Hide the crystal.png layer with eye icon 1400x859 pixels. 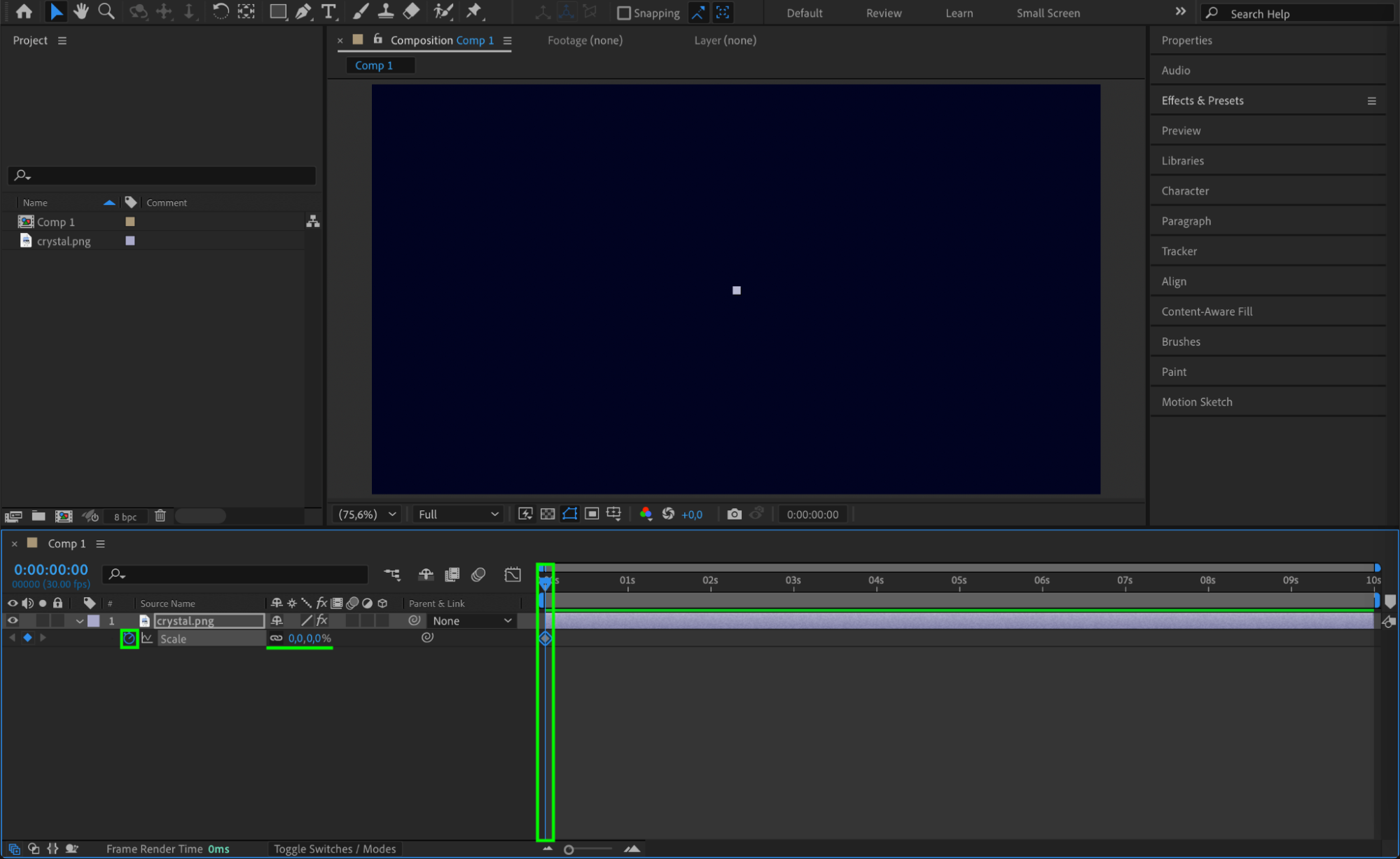(13, 620)
